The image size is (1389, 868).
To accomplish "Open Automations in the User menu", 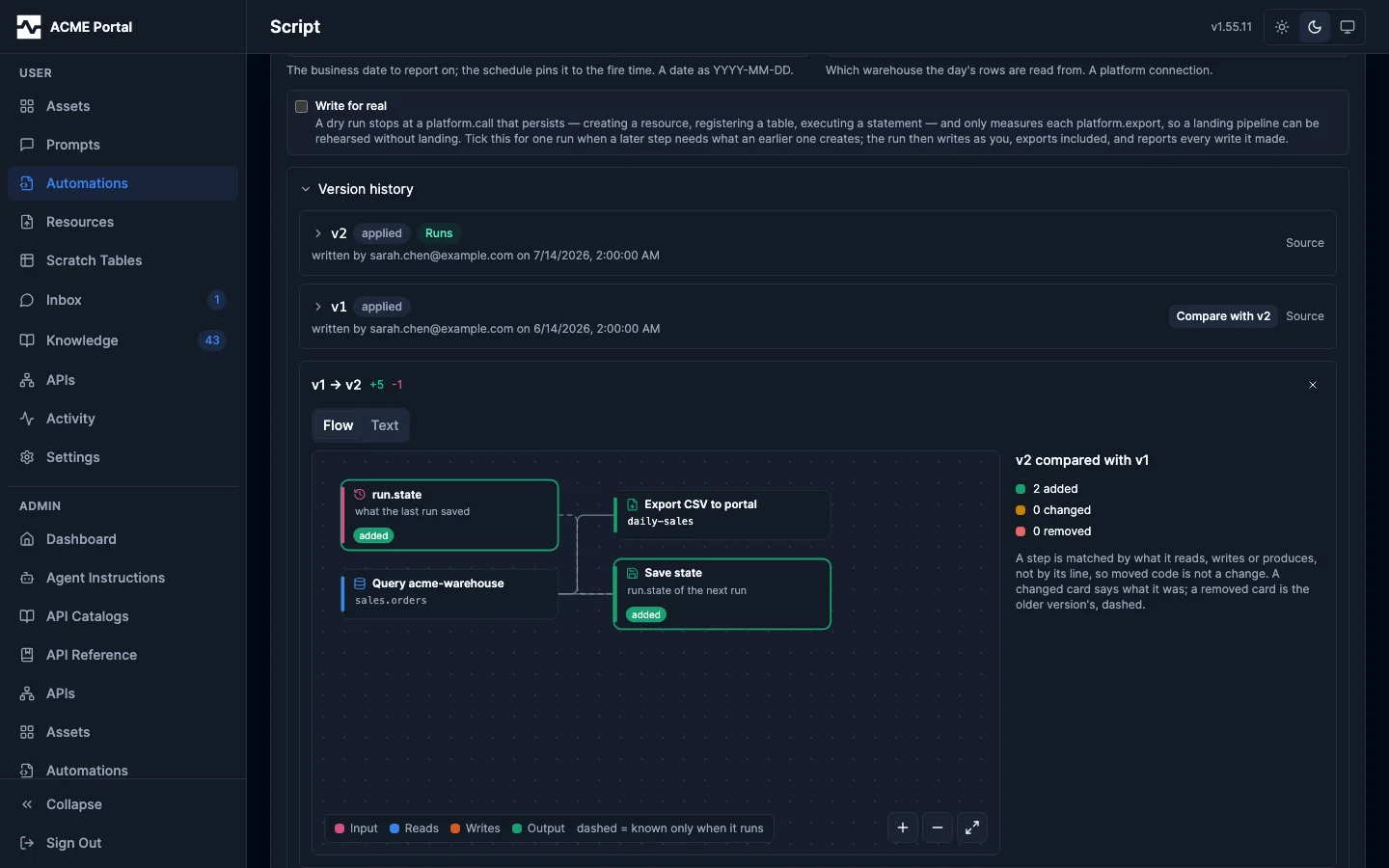I will (x=123, y=183).
